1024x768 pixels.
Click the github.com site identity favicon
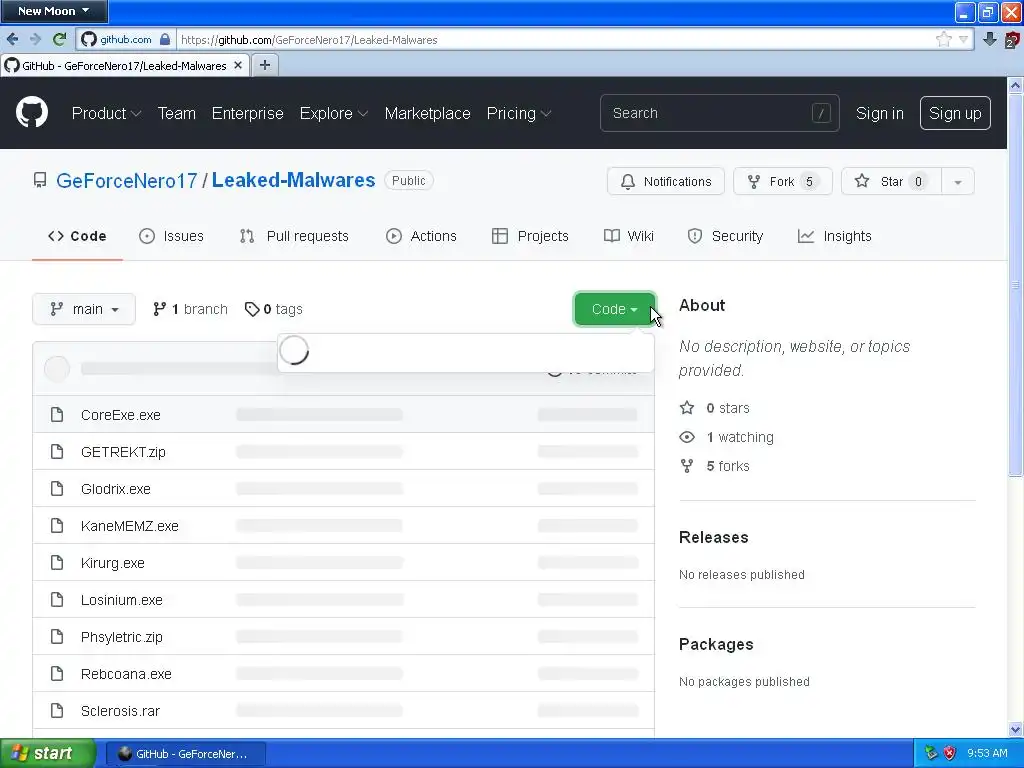pyautogui.click(x=89, y=39)
